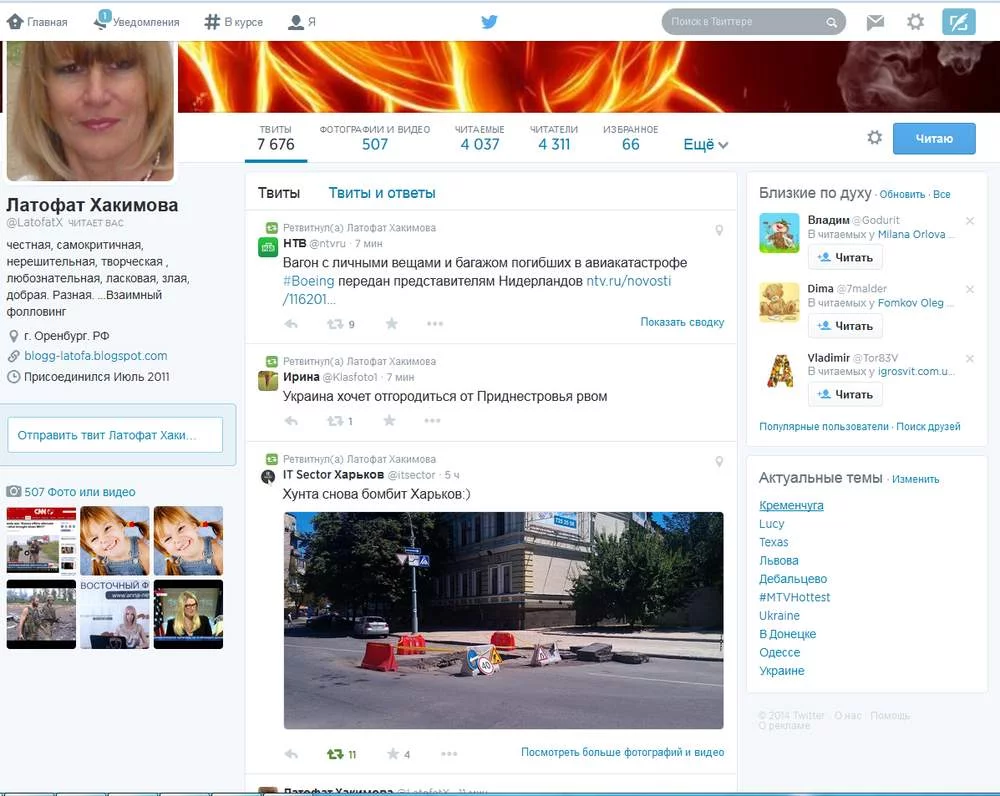Open the top bar settings gear
This screenshot has height=796, width=1000.
(915, 22)
